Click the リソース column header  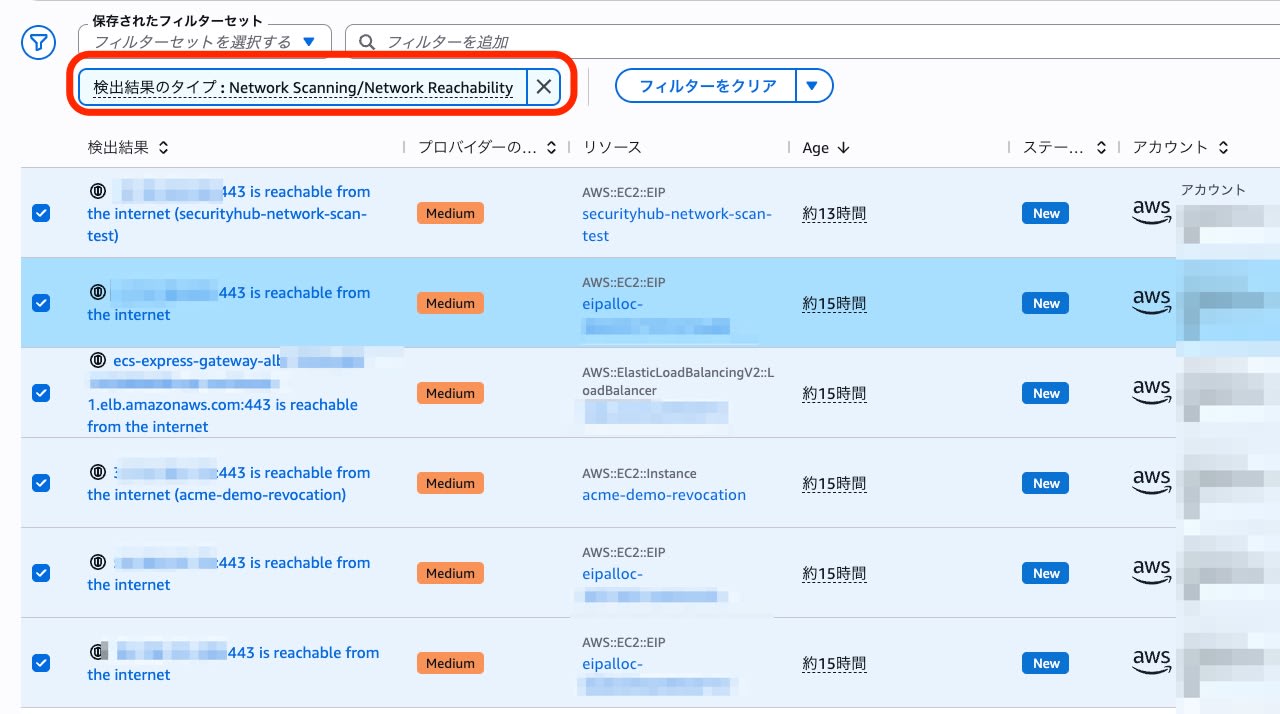[612, 147]
